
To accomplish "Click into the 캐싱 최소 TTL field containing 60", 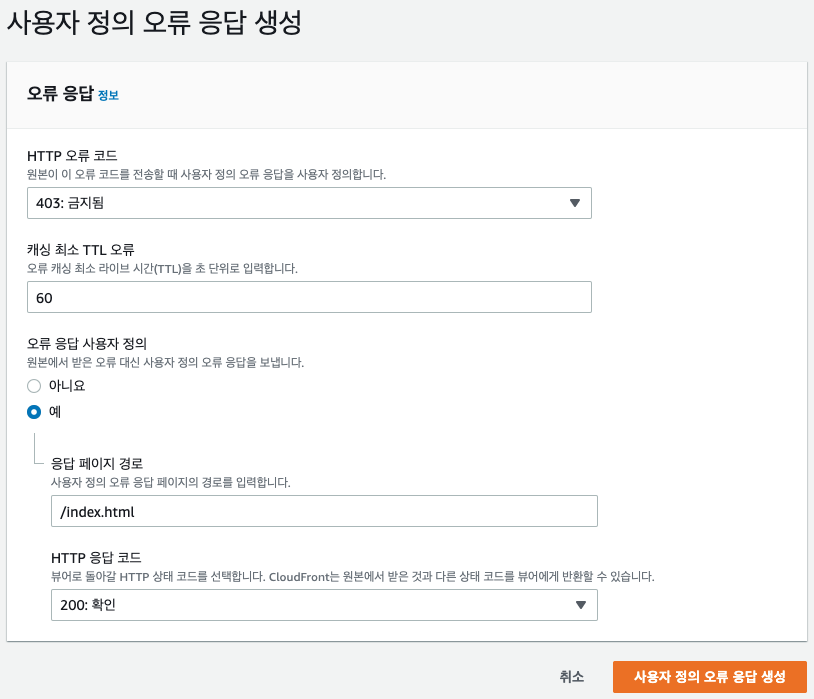I will pyautogui.click(x=309, y=297).
